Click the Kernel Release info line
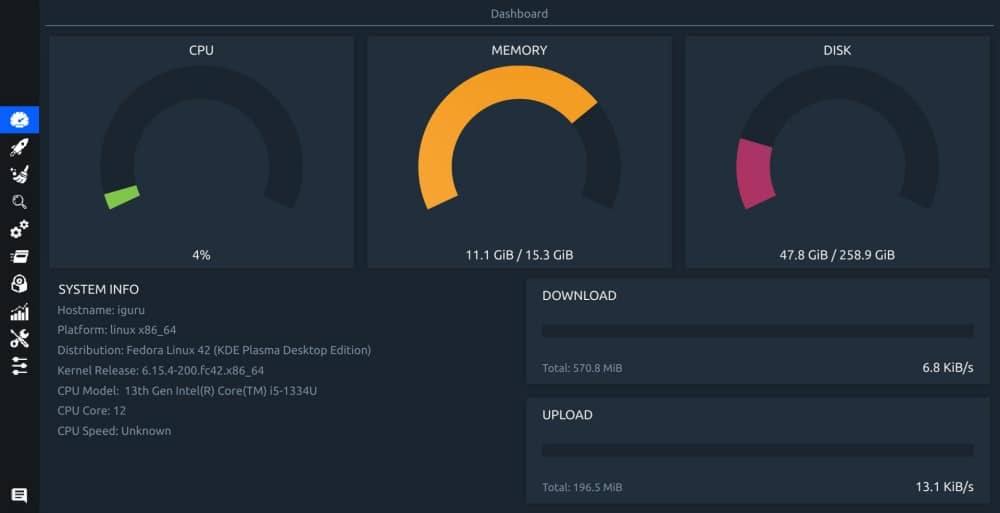The height and width of the screenshot is (513, 1000). pyautogui.click(x=160, y=370)
